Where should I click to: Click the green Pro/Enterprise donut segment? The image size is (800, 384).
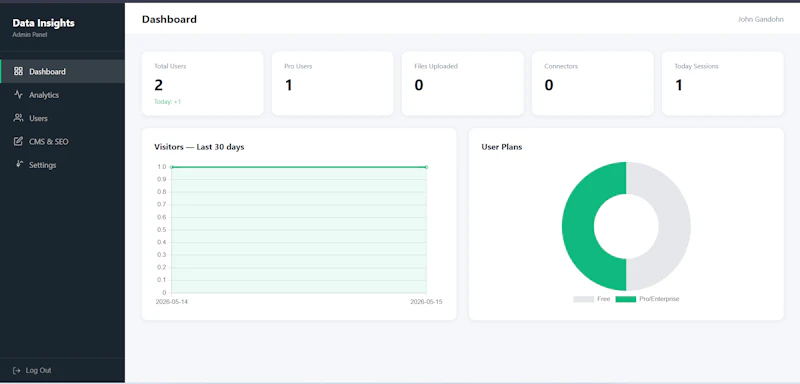click(x=578, y=226)
